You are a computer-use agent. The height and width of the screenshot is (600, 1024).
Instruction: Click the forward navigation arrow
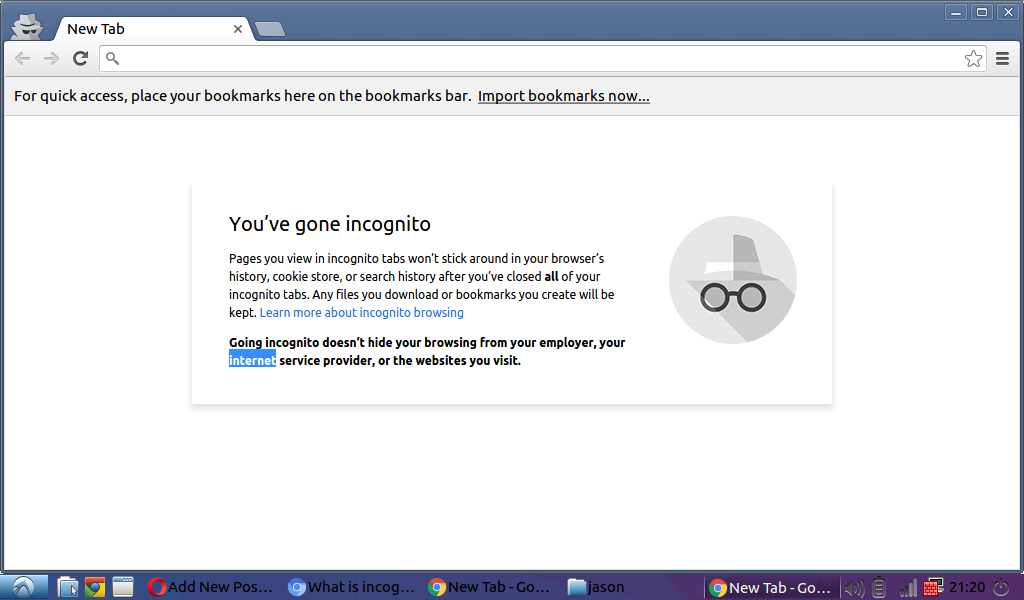click(51, 59)
